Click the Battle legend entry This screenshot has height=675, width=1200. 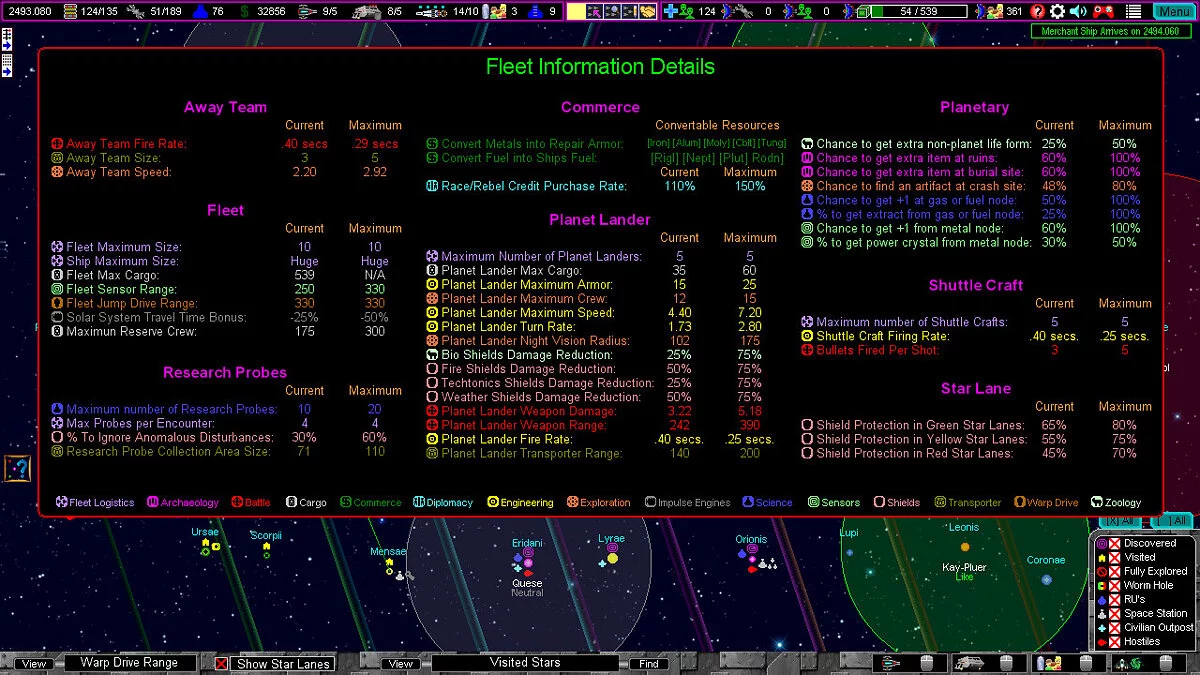pos(251,503)
